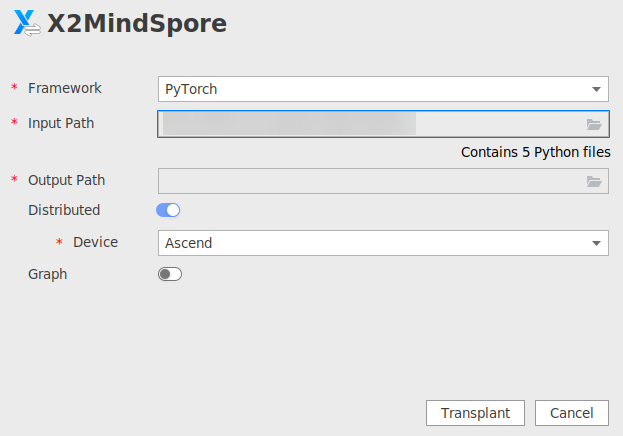
Task: Browse folder for Output Path
Action: [x=594, y=182]
